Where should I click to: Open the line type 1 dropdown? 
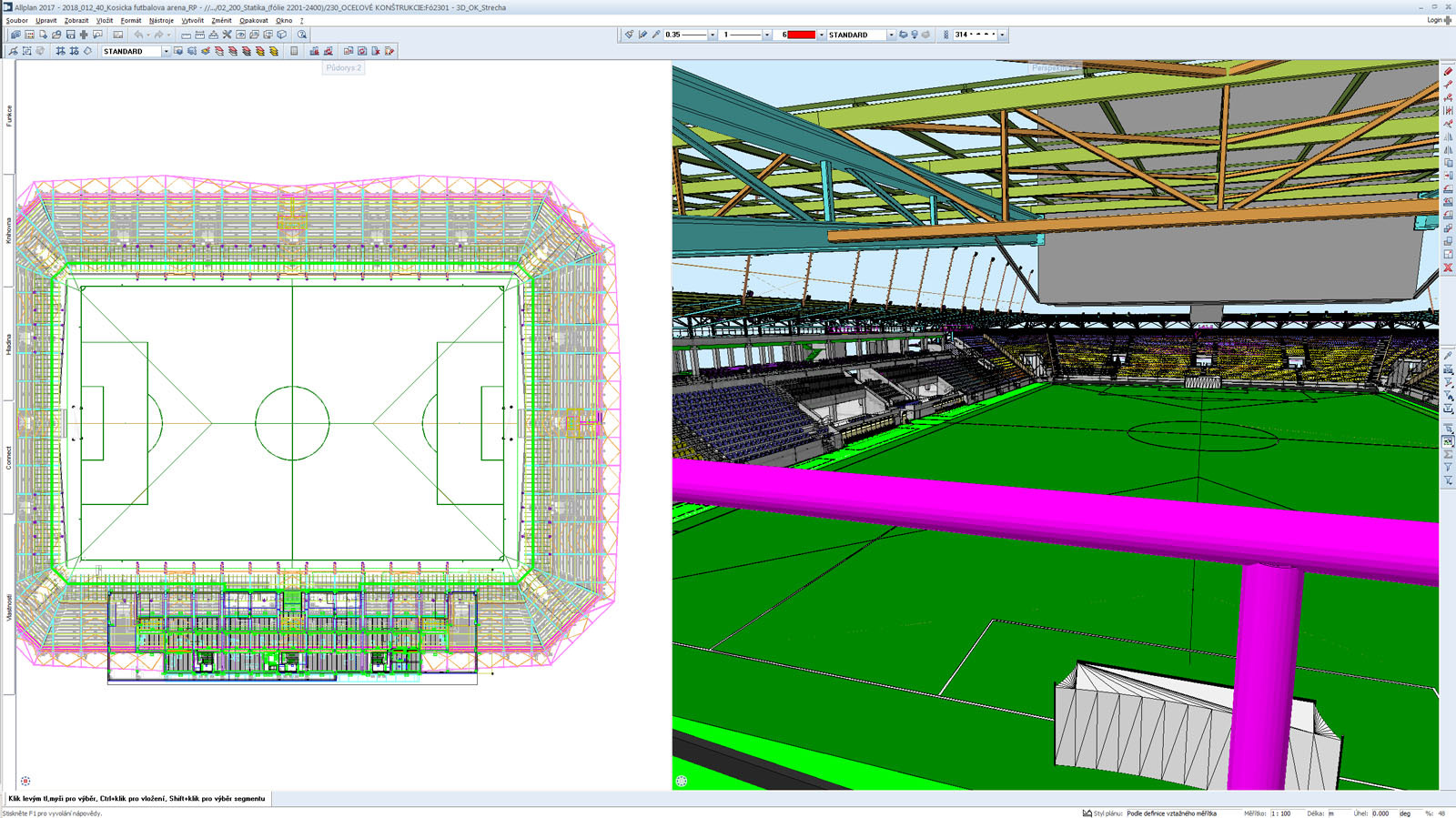[x=766, y=35]
